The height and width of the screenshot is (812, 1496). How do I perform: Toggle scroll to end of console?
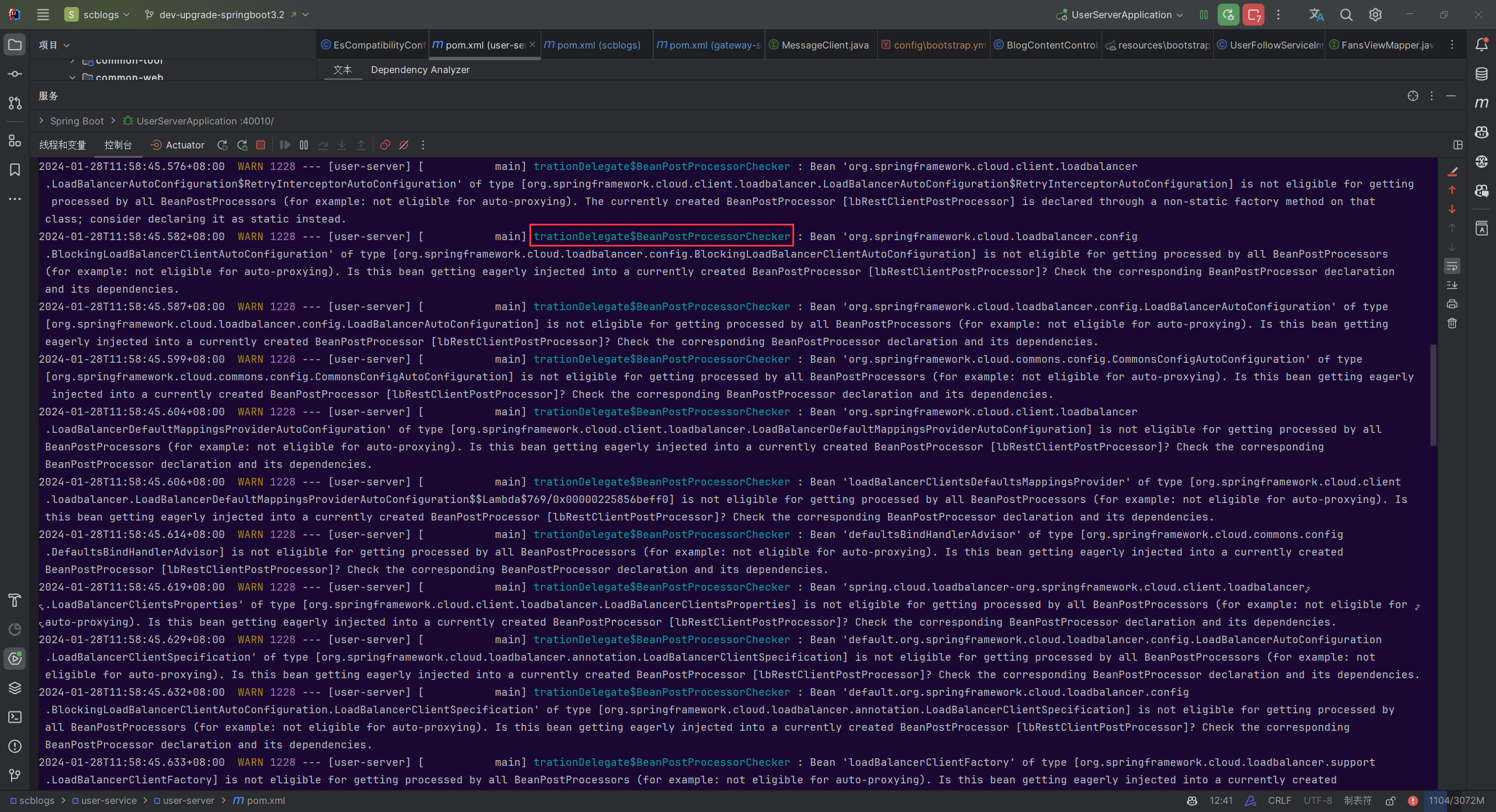(x=1452, y=285)
